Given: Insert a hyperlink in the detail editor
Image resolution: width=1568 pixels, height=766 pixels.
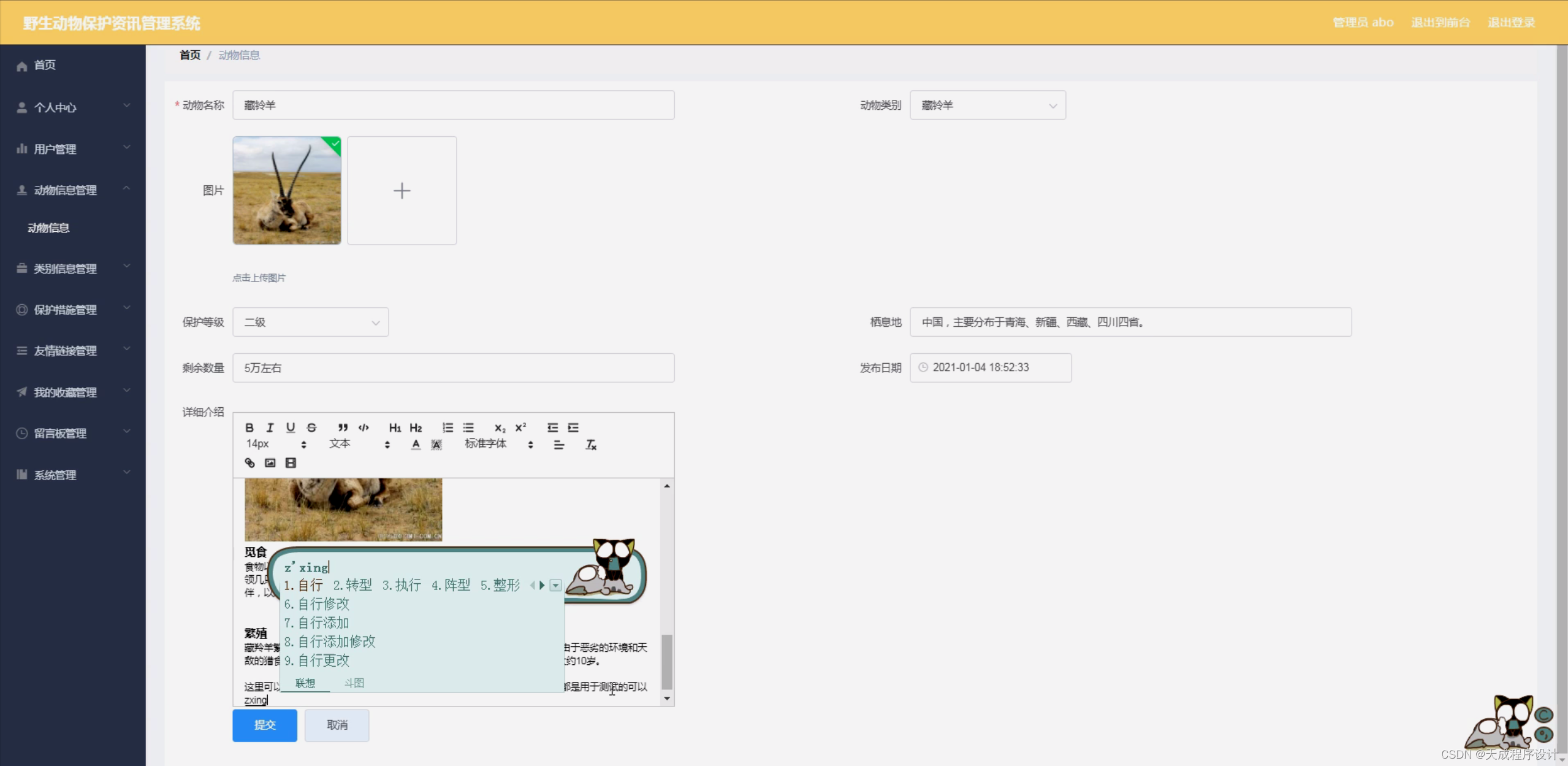Looking at the screenshot, I should 249,462.
